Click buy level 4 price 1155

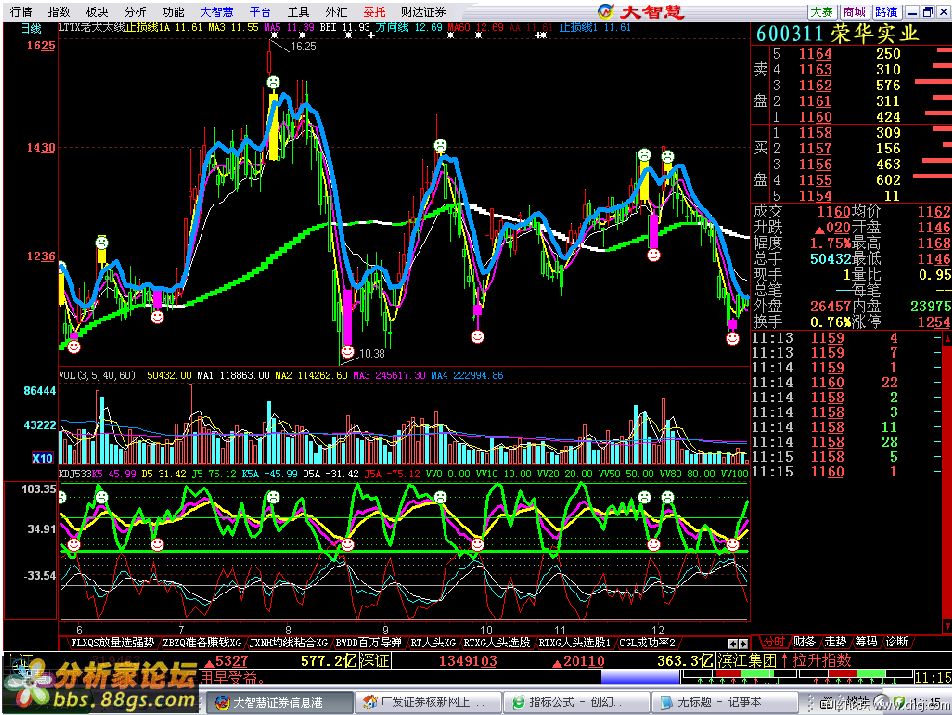(815, 180)
